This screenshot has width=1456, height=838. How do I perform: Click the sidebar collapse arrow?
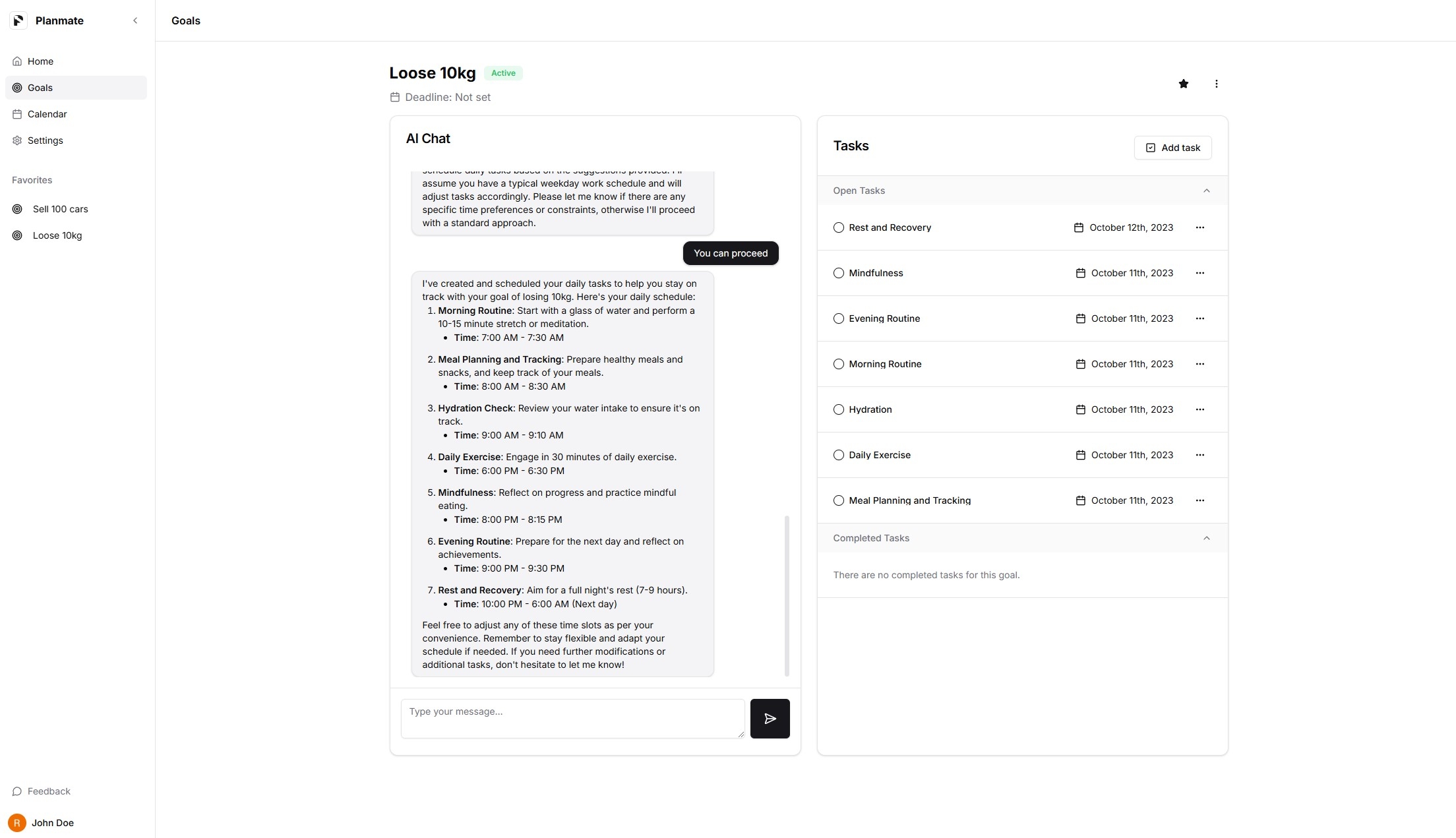(134, 20)
